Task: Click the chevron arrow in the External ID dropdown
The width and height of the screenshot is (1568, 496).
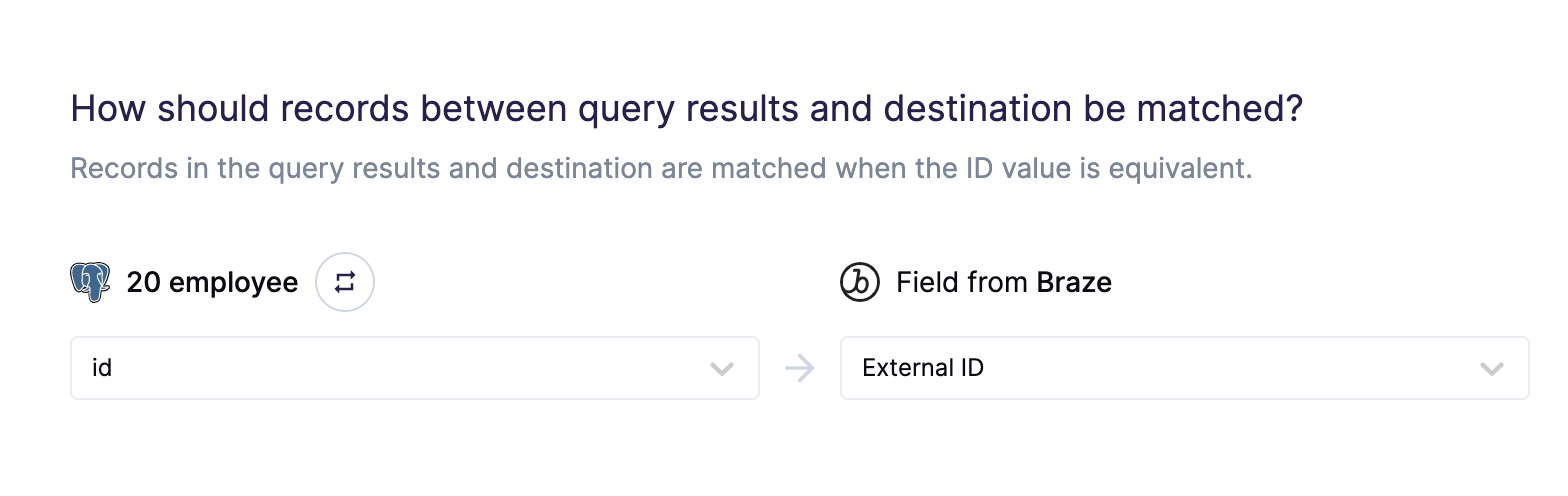Action: [1492, 369]
